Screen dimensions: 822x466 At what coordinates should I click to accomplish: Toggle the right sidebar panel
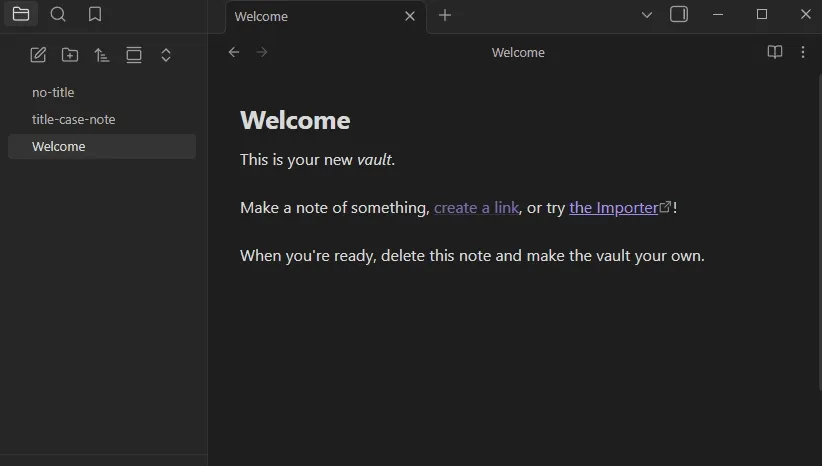click(x=679, y=14)
